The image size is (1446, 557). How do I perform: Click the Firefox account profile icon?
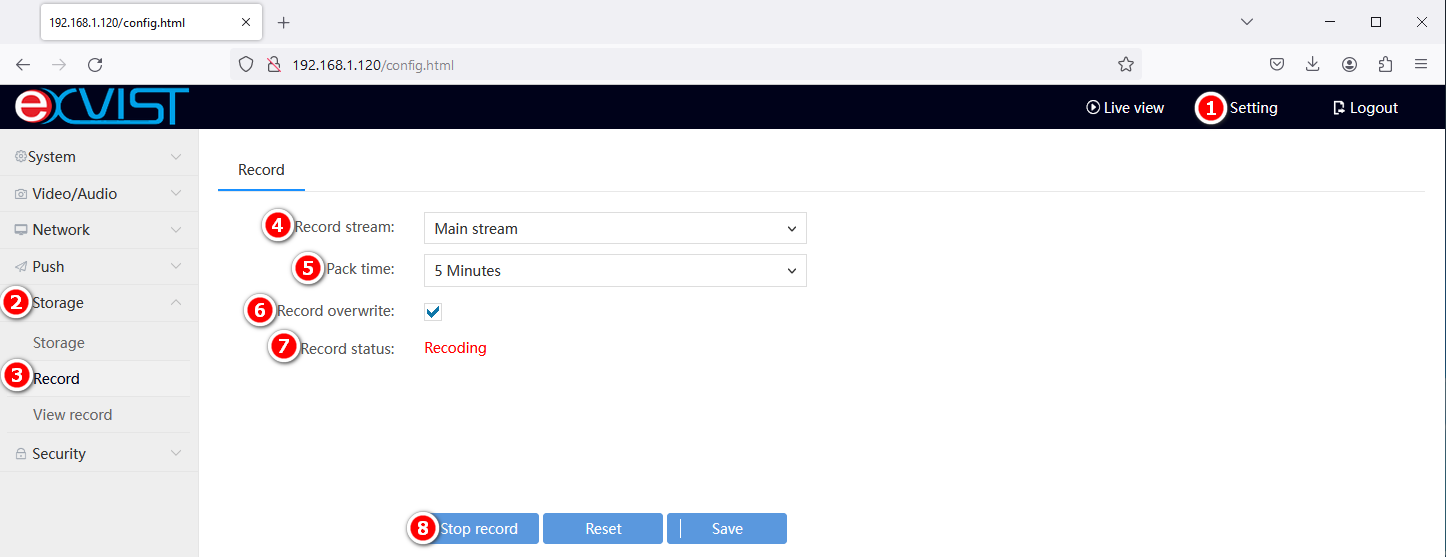[x=1349, y=65]
